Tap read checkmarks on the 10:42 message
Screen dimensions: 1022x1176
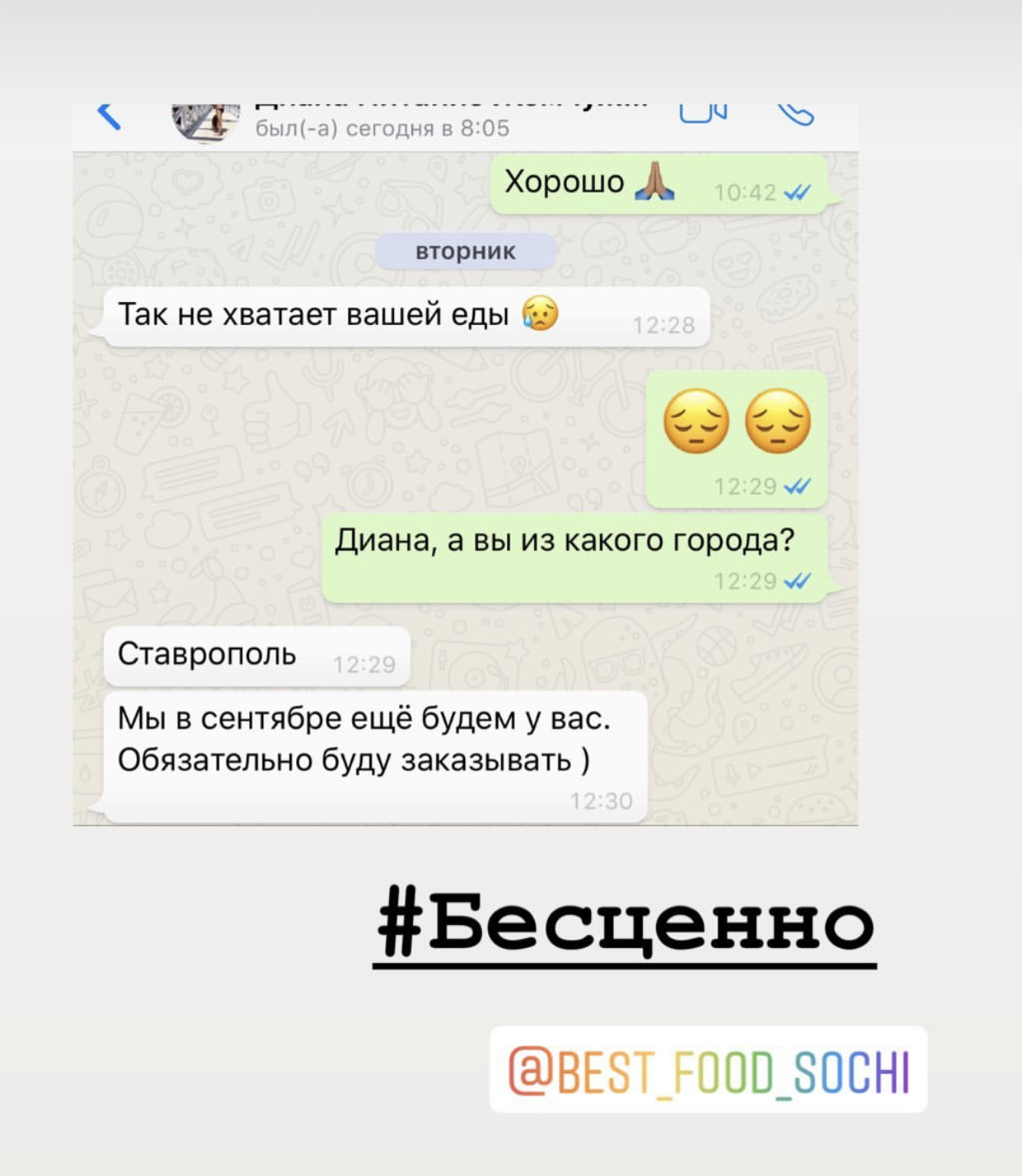(x=797, y=193)
